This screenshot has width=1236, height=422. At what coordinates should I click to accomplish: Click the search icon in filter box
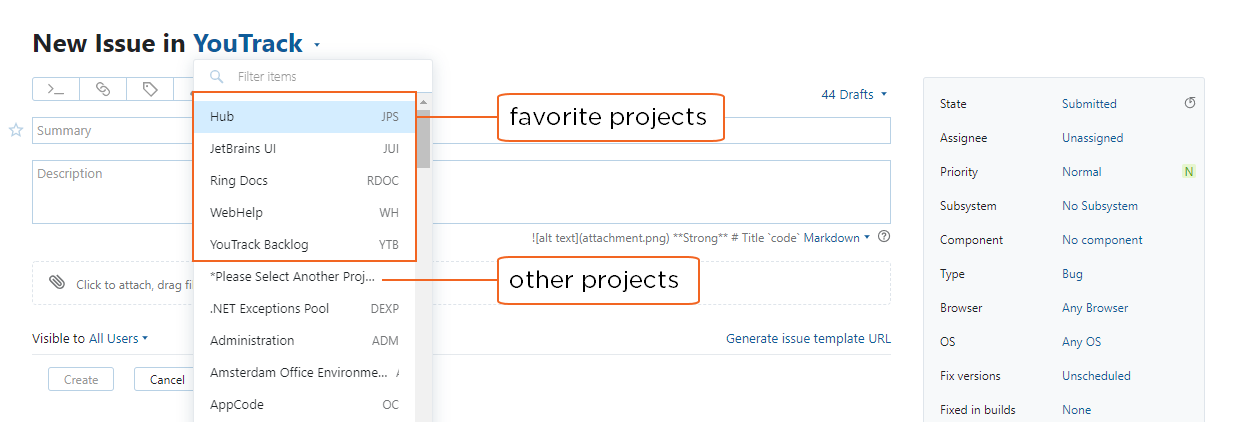click(216, 76)
